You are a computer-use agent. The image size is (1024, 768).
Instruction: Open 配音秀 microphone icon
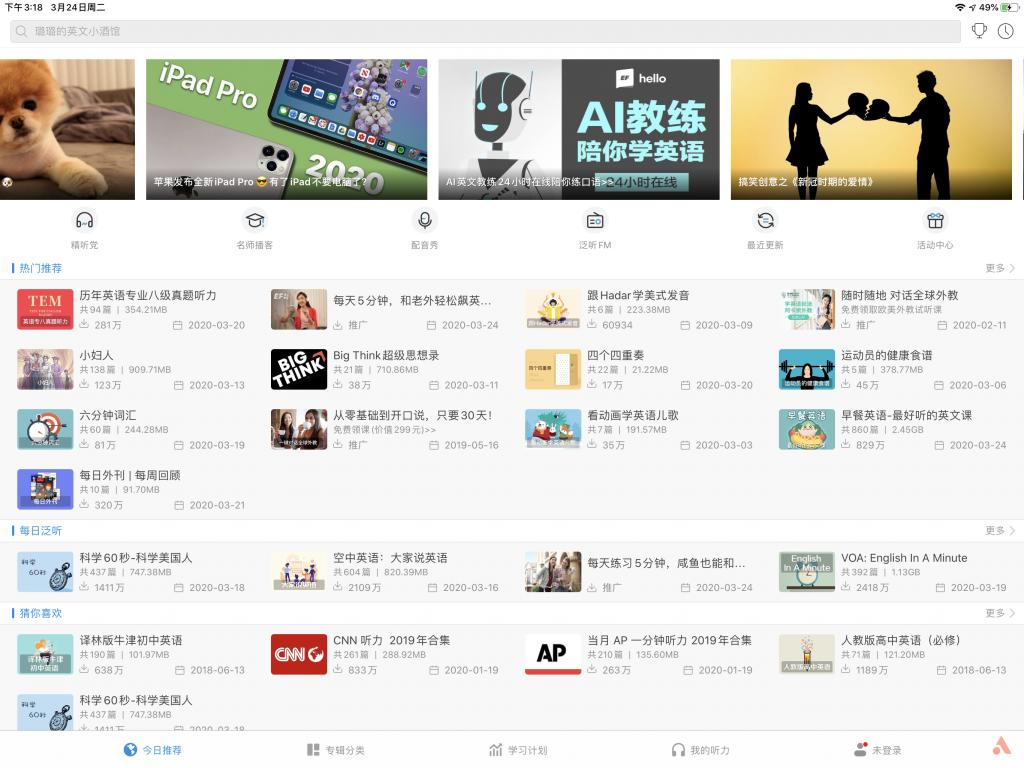424,221
